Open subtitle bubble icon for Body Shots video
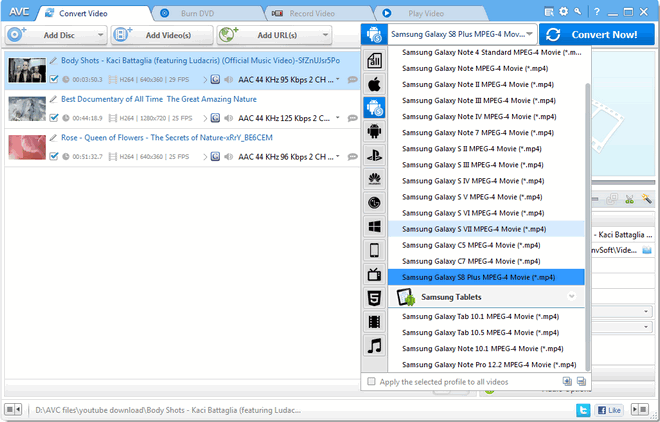660x422 pixels. [x=353, y=80]
